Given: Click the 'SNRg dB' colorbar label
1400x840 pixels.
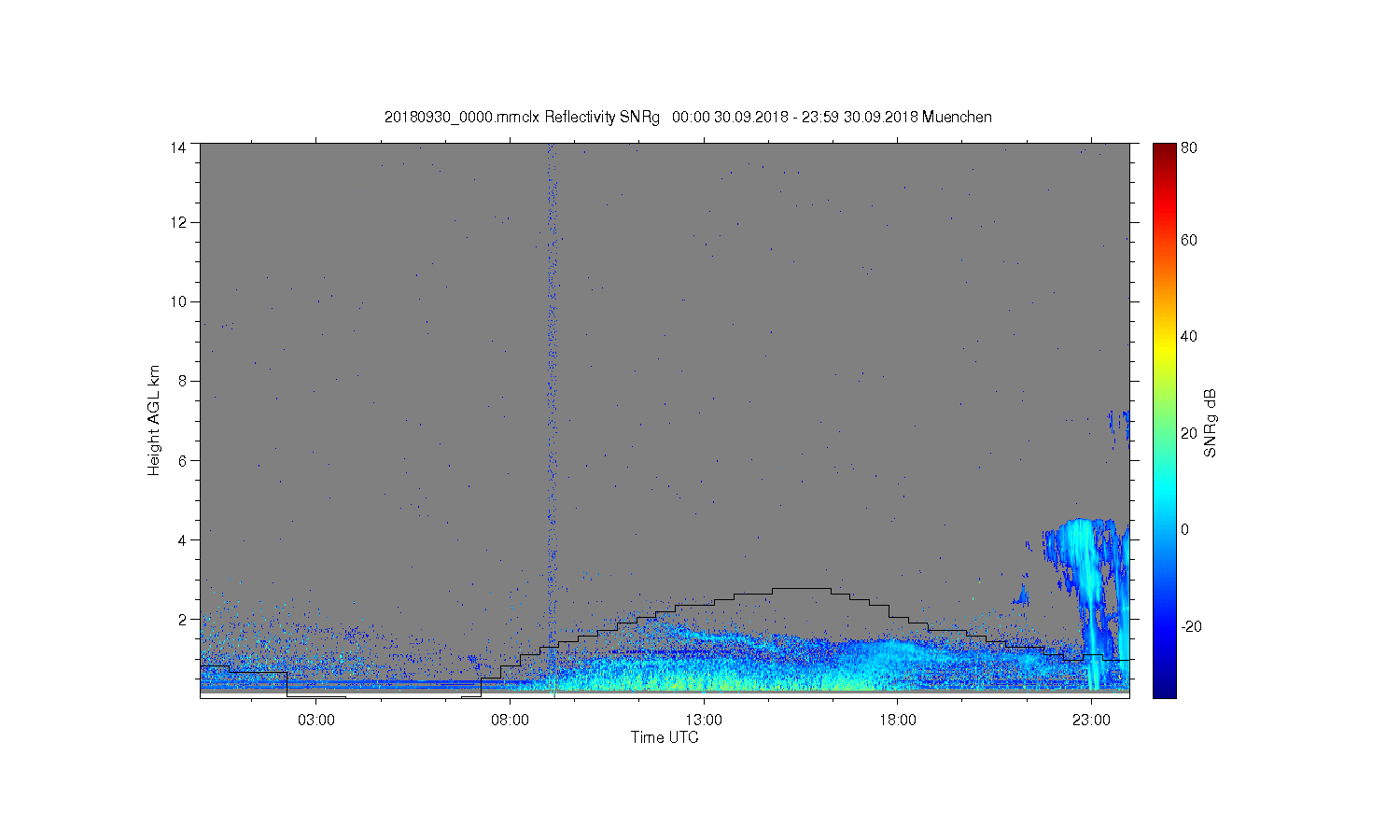Looking at the screenshot, I should [1211, 423].
